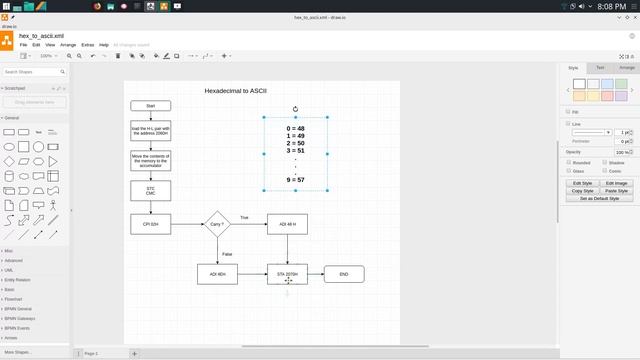Open the waypoints style dropdown
Screen dimensions: 640x360
(x=208, y=56)
